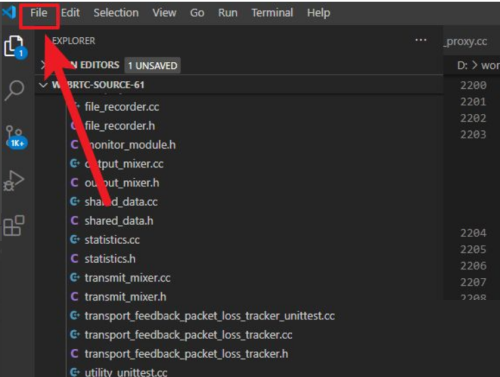Open the Search view icon
This screenshot has height=377, width=500.
pyautogui.click(x=14, y=90)
